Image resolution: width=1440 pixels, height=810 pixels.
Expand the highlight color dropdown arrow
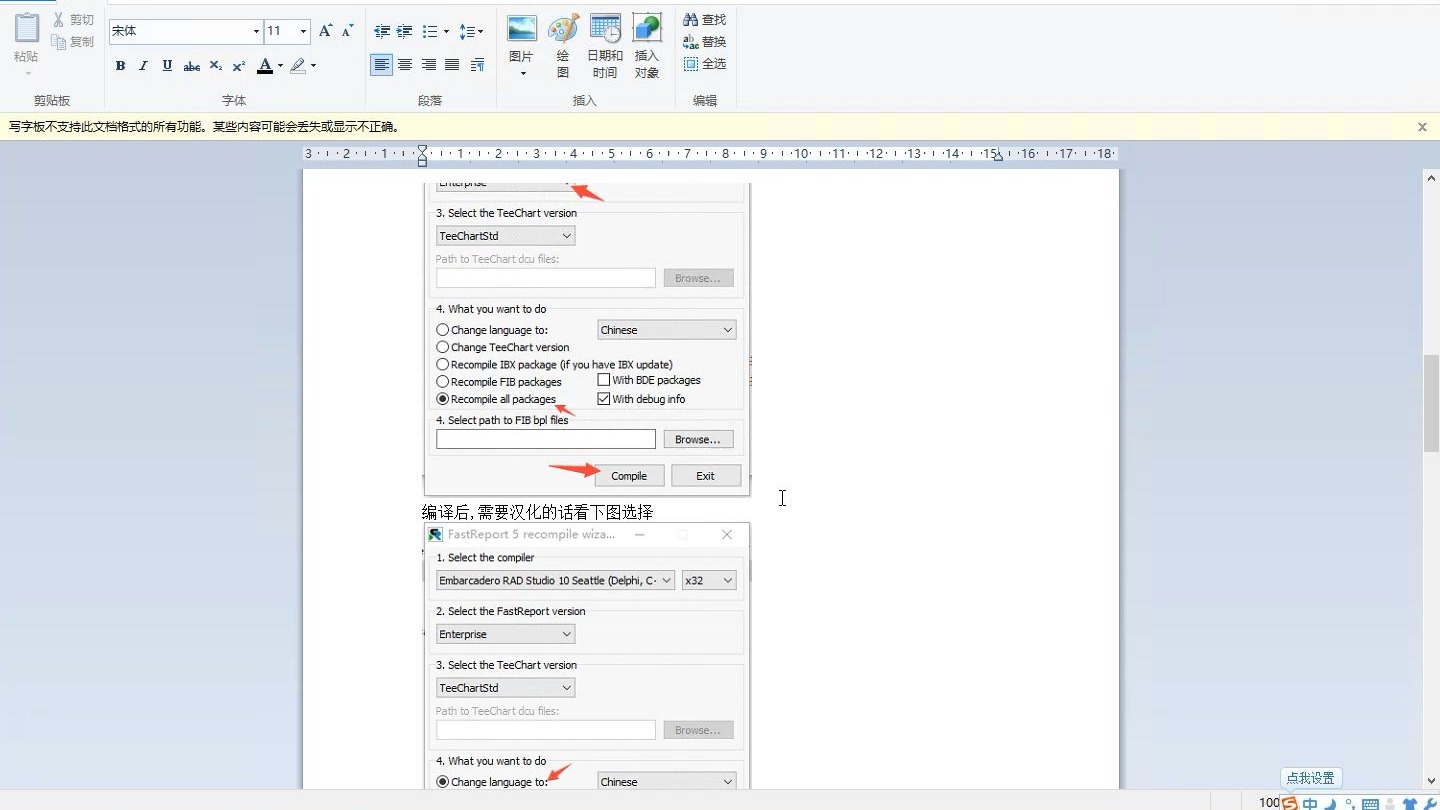pyautogui.click(x=313, y=66)
